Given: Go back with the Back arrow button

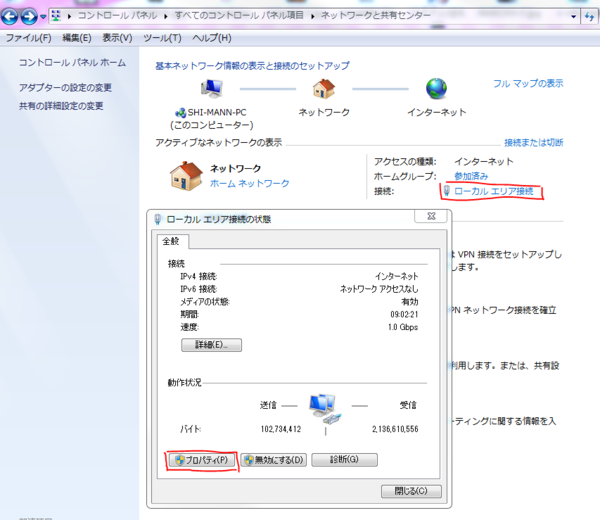Looking at the screenshot, I should point(10,16).
